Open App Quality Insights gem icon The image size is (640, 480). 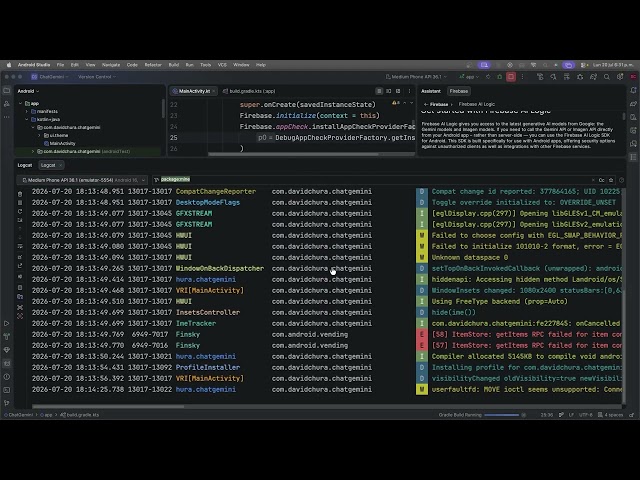pos(7,350)
